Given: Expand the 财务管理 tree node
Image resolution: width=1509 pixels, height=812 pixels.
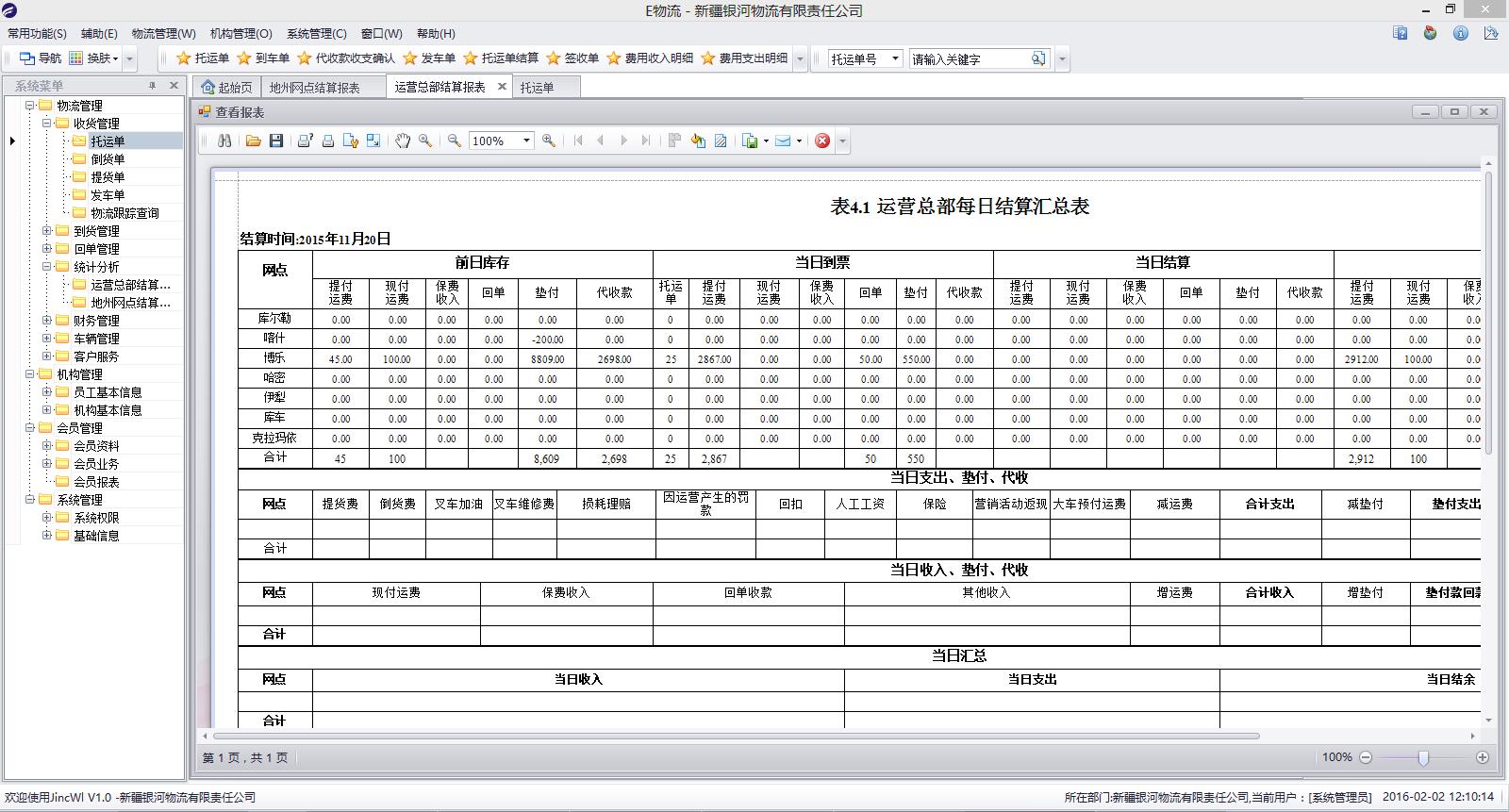Looking at the screenshot, I should click(x=47, y=321).
